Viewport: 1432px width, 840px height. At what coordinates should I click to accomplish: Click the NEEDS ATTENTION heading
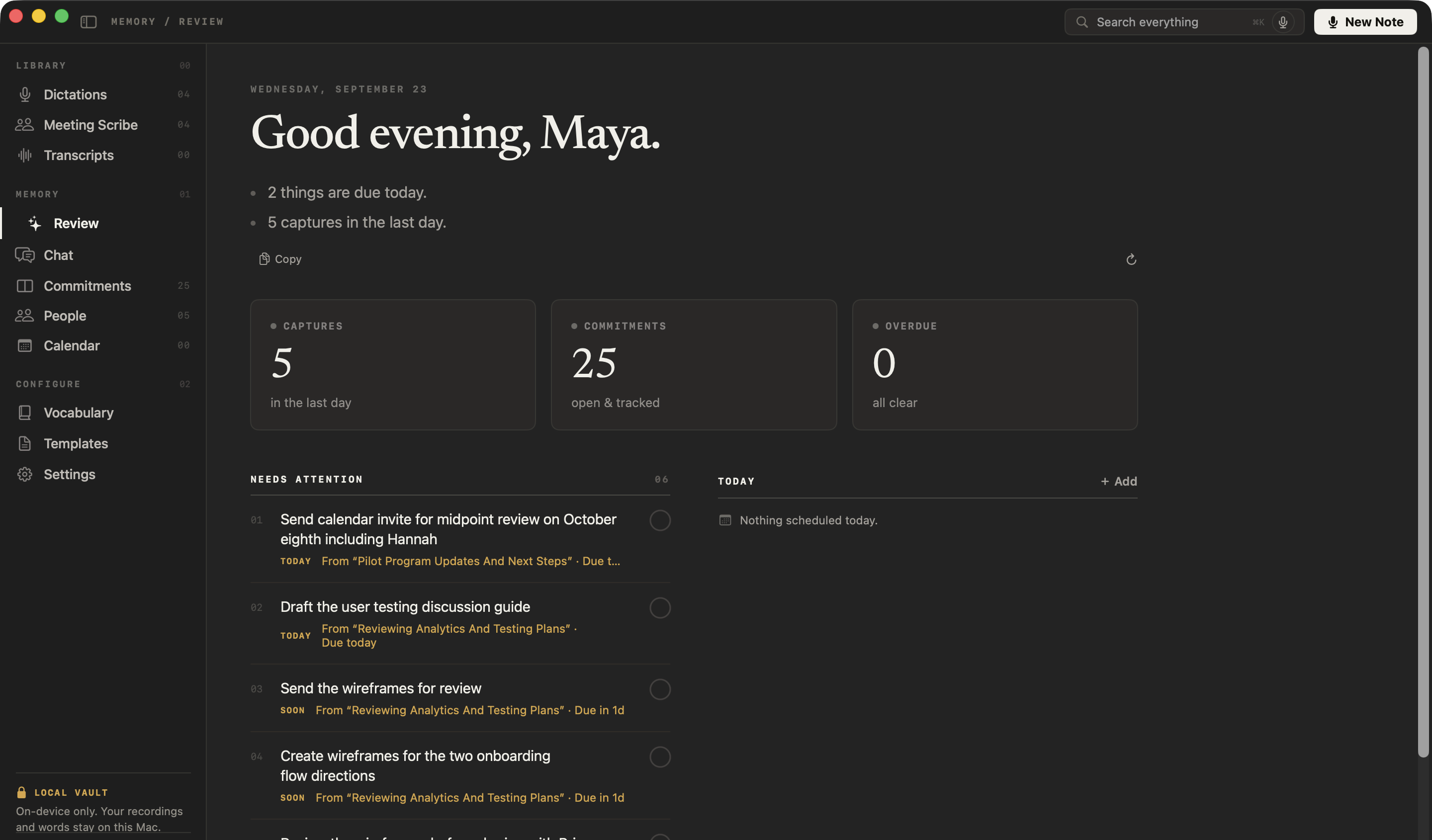(x=306, y=479)
